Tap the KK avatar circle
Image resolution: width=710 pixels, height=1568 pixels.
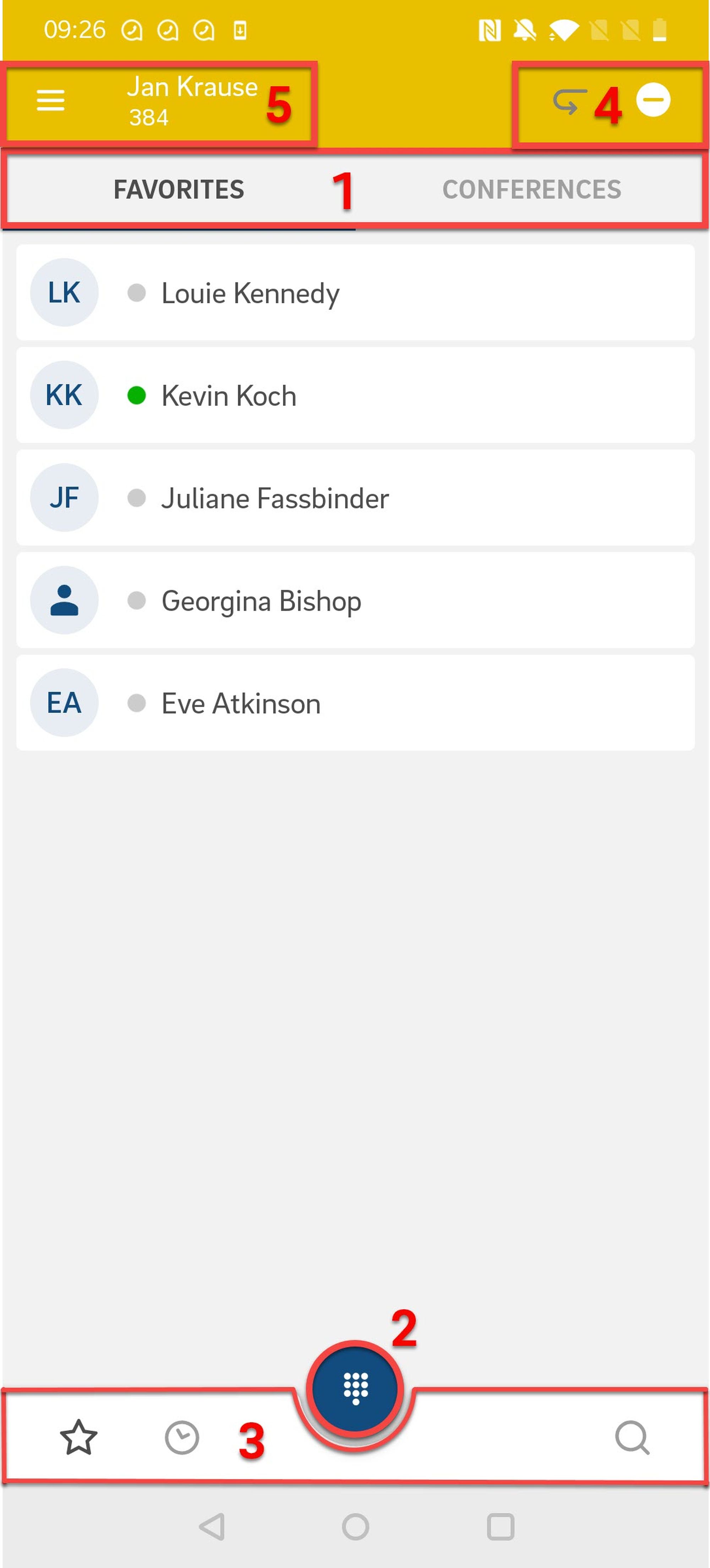click(x=64, y=396)
